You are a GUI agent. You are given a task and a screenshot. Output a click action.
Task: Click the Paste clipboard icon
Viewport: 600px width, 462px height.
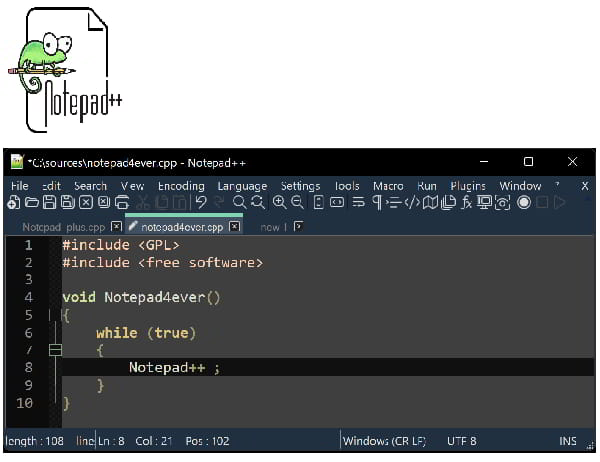pos(179,202)
